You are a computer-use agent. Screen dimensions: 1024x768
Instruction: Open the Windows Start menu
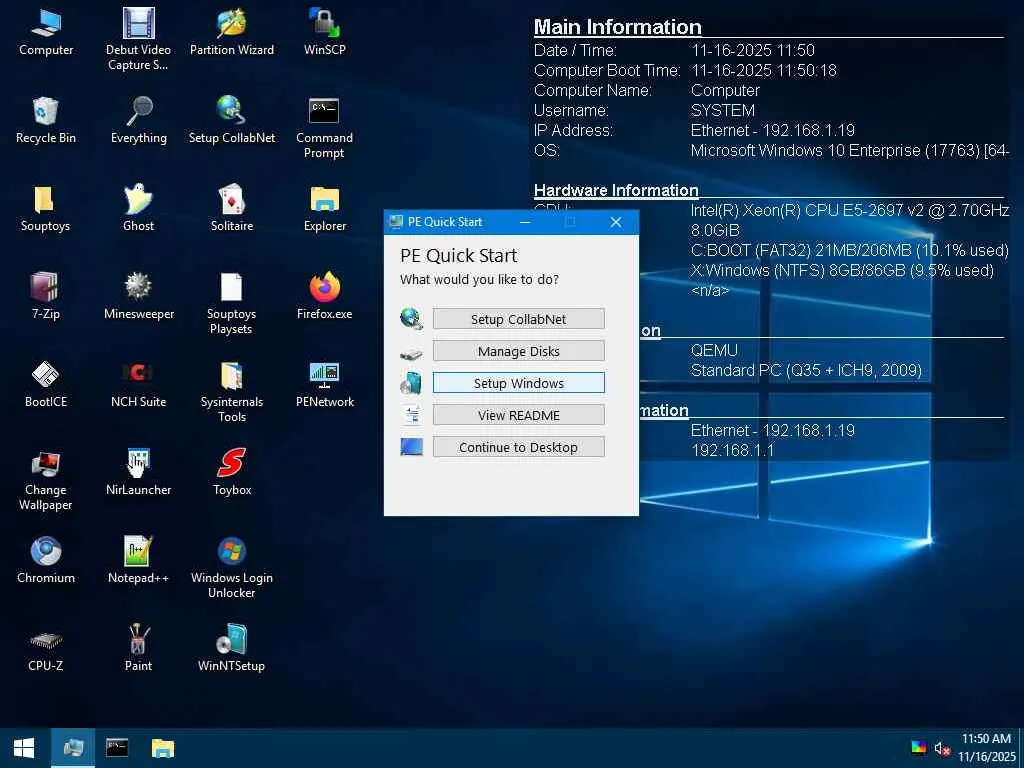coord(24,748)
